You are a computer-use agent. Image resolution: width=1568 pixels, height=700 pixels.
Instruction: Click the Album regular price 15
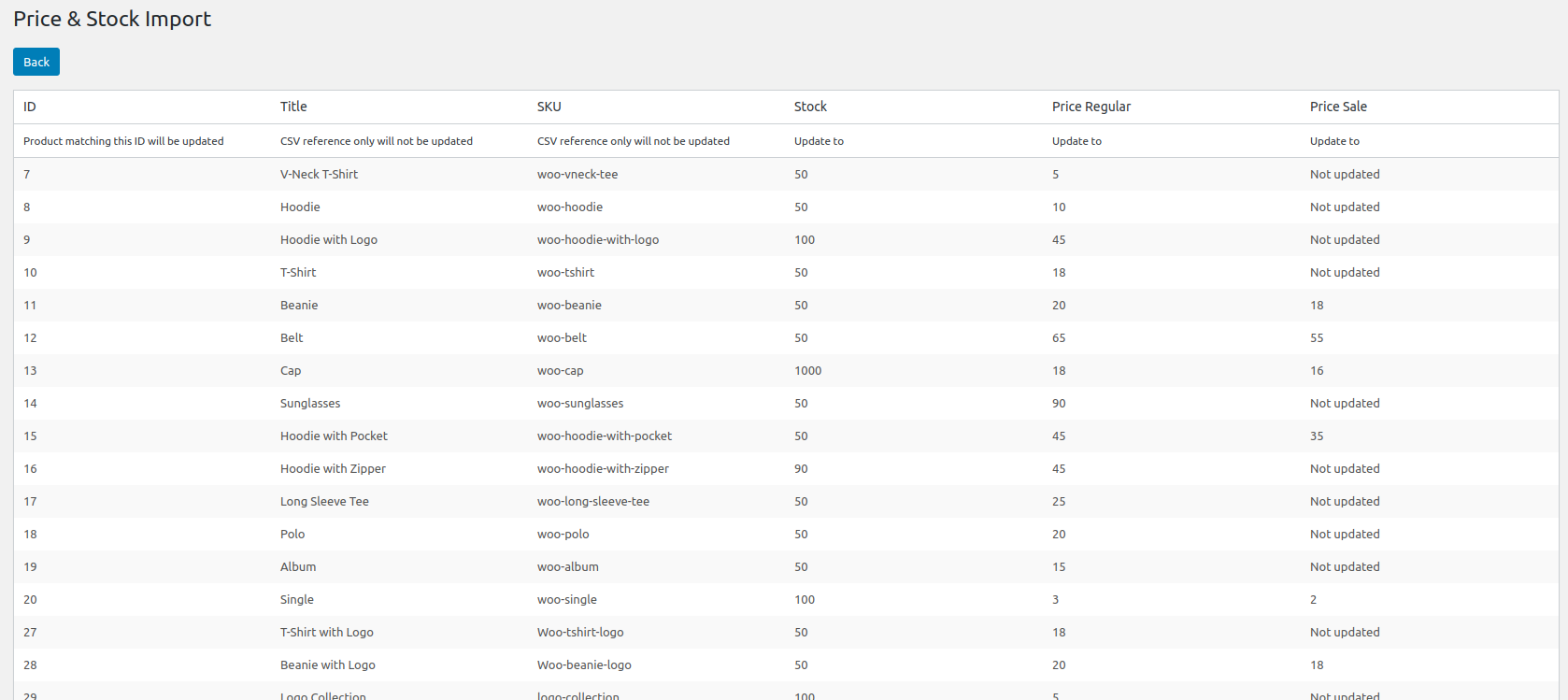(x=1059, y=566)
